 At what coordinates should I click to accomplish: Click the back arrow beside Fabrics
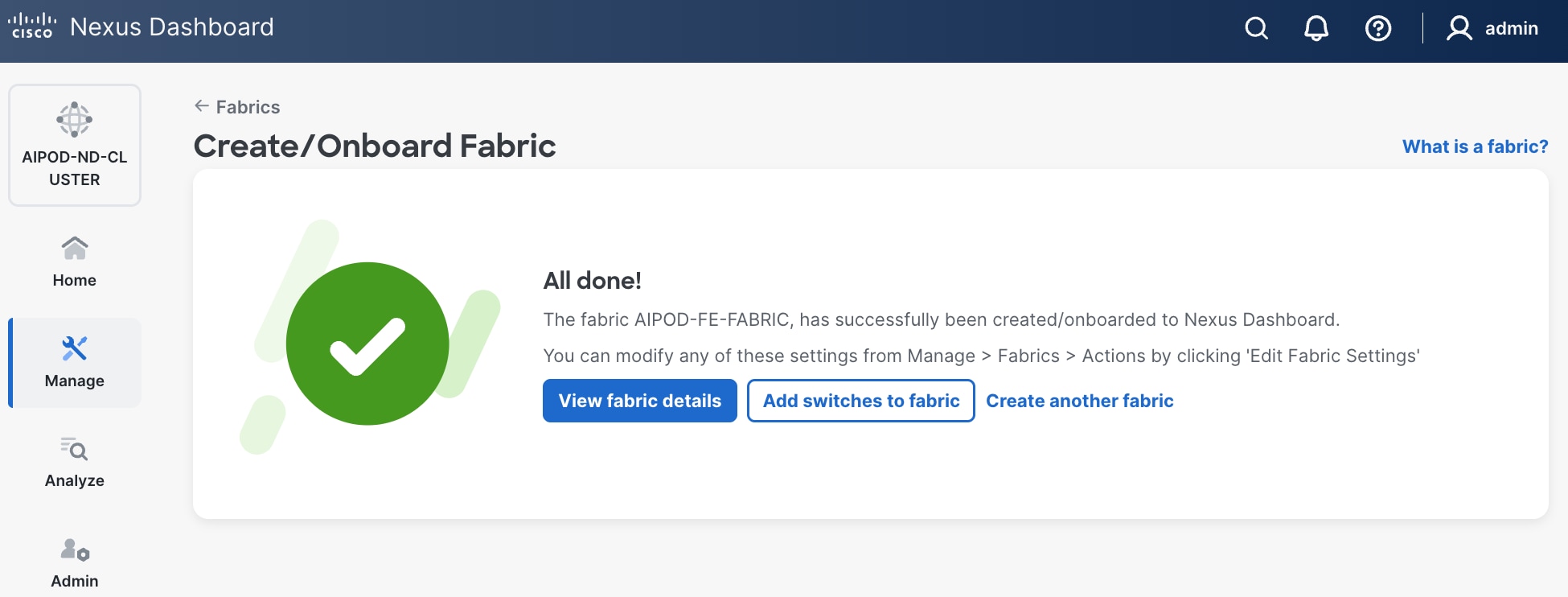(x=202, y=106)
